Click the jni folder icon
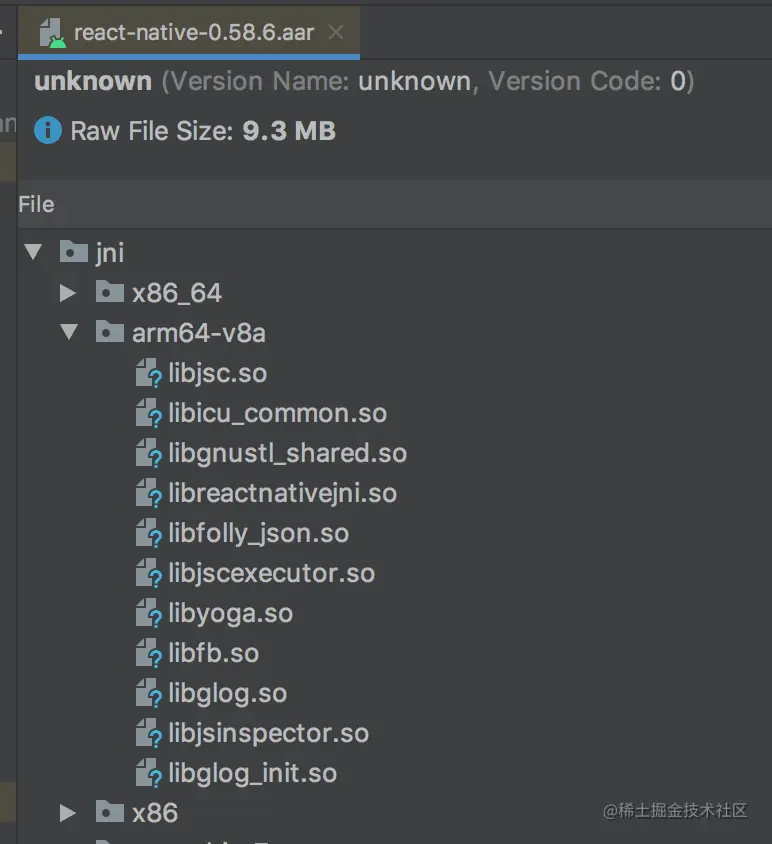This screenshot has width=772, height=844. point(73,252)
